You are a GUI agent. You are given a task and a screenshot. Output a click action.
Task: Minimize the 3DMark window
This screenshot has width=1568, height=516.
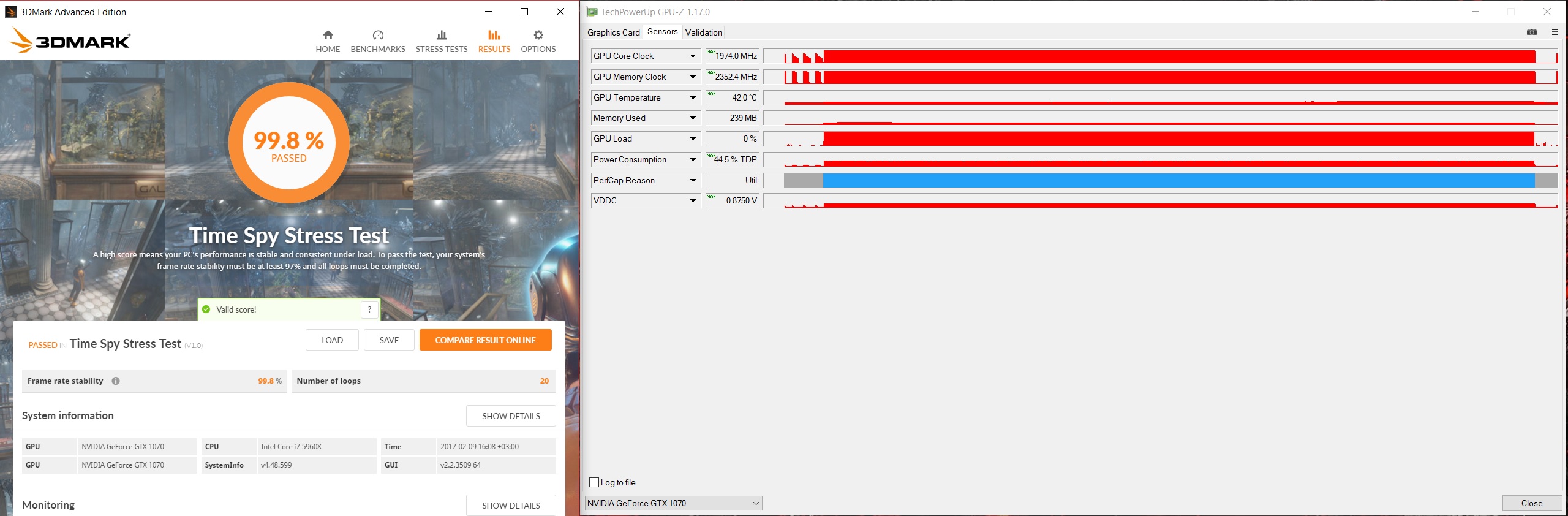click(489, 12)
